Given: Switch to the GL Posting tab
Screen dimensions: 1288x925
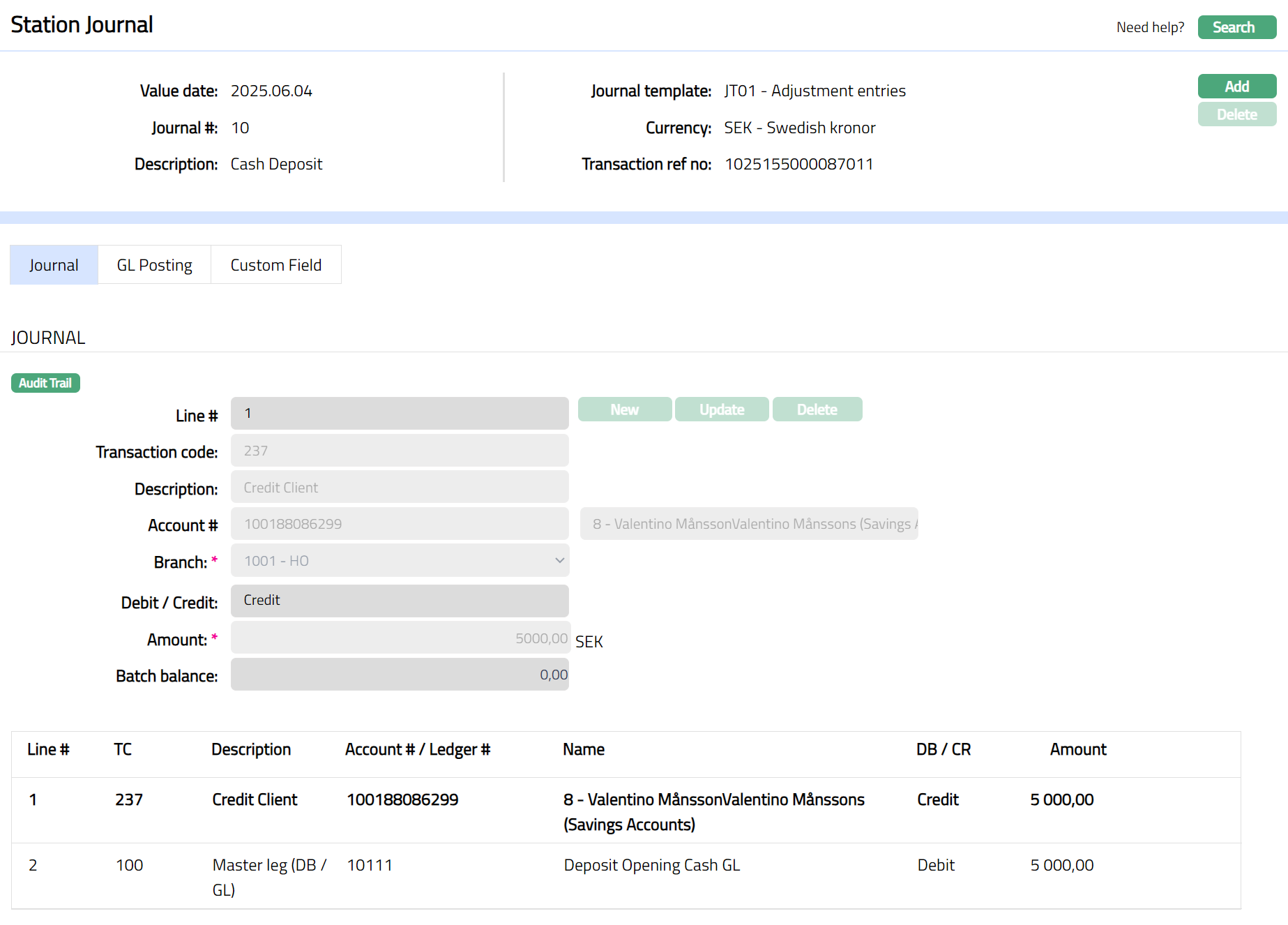Looking at the screenshot, I should point(154,265).
